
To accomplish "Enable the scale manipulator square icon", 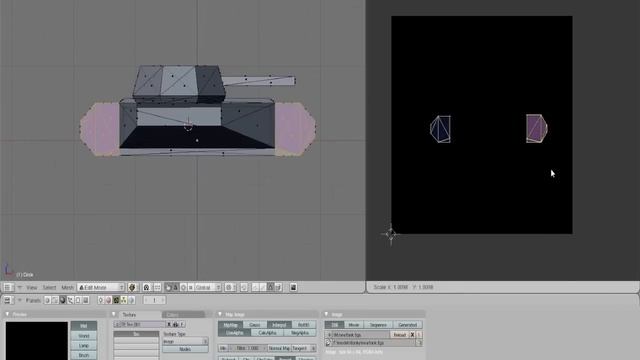I will [x=191, y=287].
